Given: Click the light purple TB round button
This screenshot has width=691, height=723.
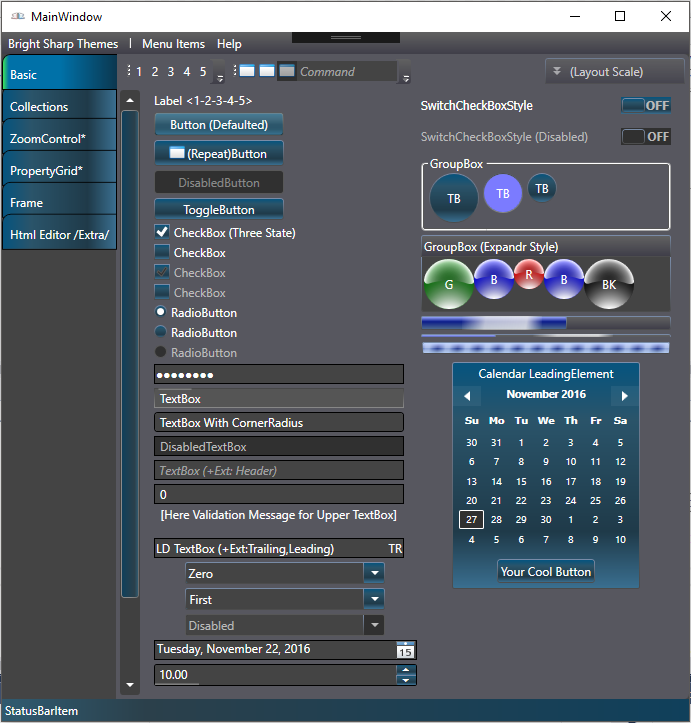Looking at the screenshot, I should [x=503, y=193].
